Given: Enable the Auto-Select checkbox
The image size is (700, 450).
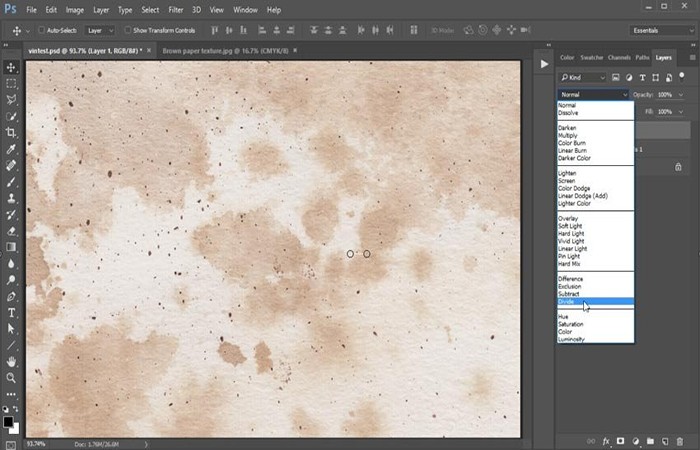Looking at the screenshot, I should (x=42, y=30).
